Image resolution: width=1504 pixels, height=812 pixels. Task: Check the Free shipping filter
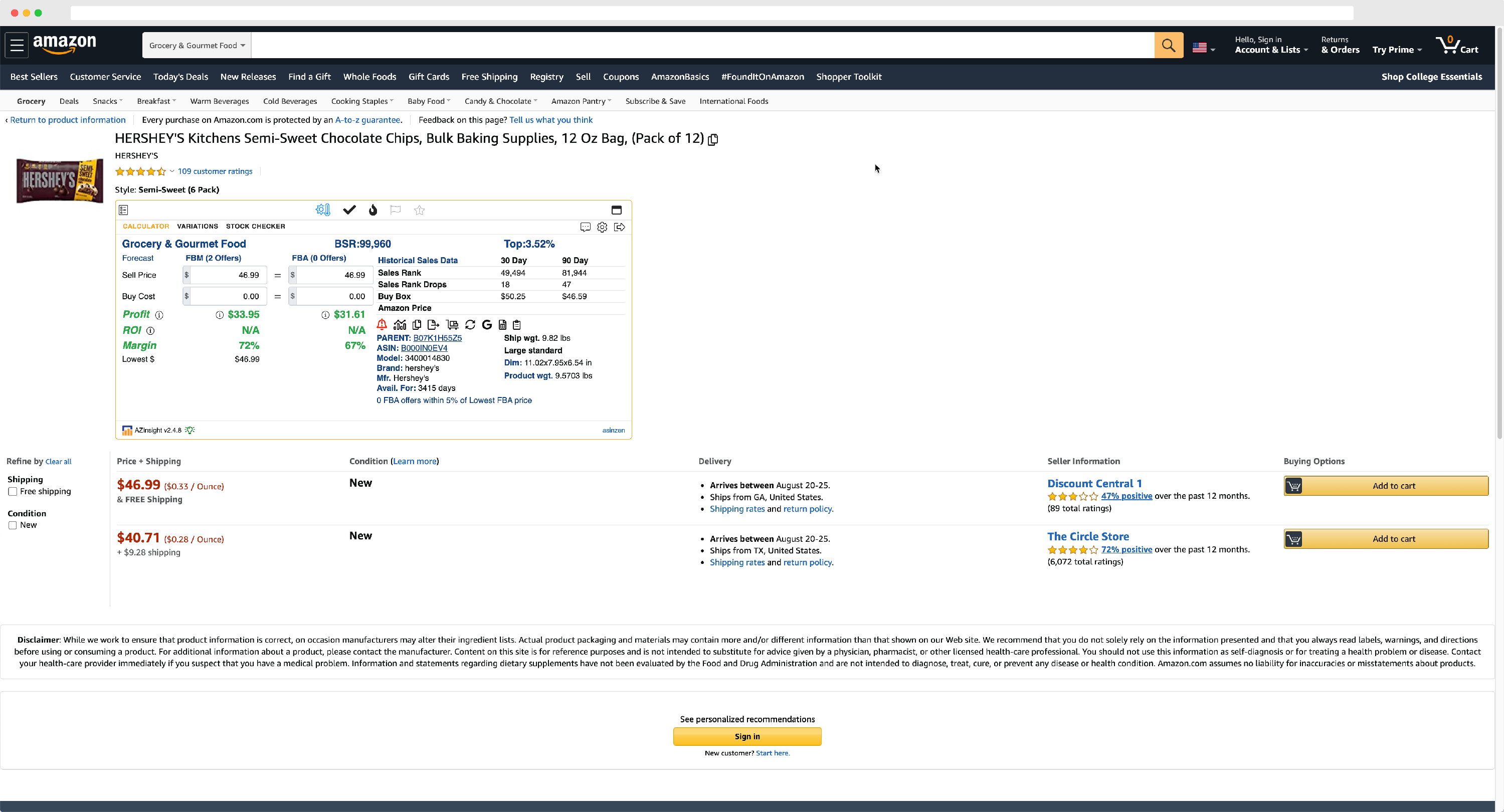point(12,492)
